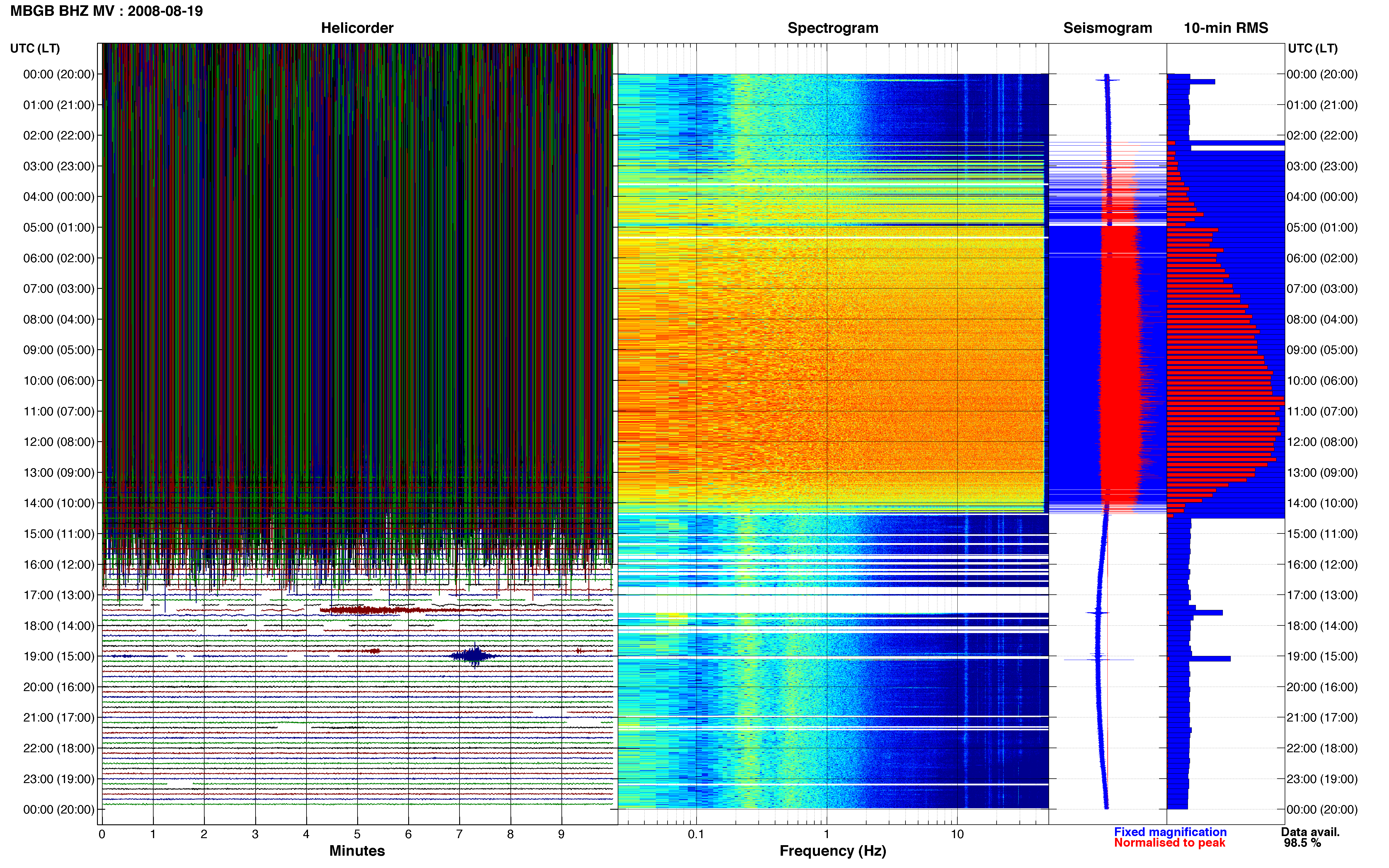
Task: Click the 'Data avail.' label
Action: [x=1310, y=832]
